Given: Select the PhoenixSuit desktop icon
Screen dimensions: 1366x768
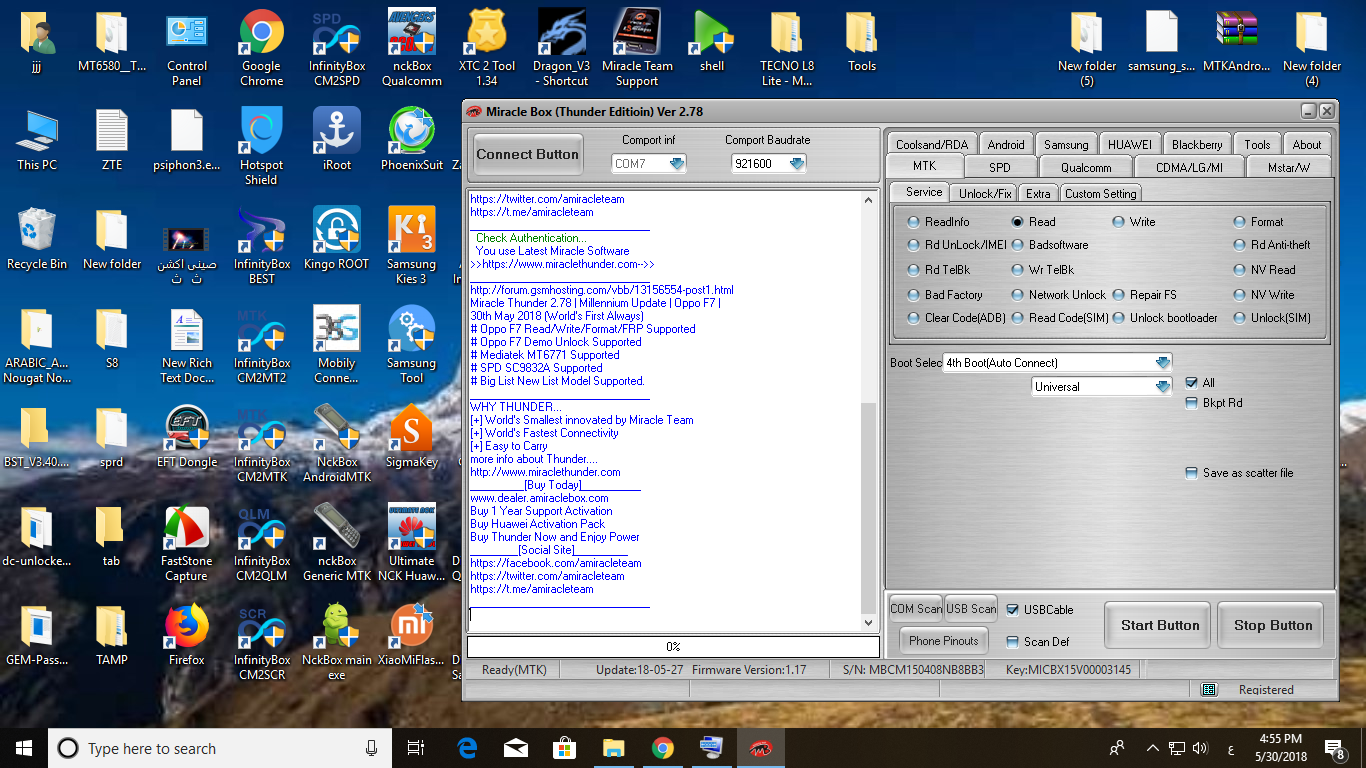Looking at the screenshot, I should pos(412,140).
